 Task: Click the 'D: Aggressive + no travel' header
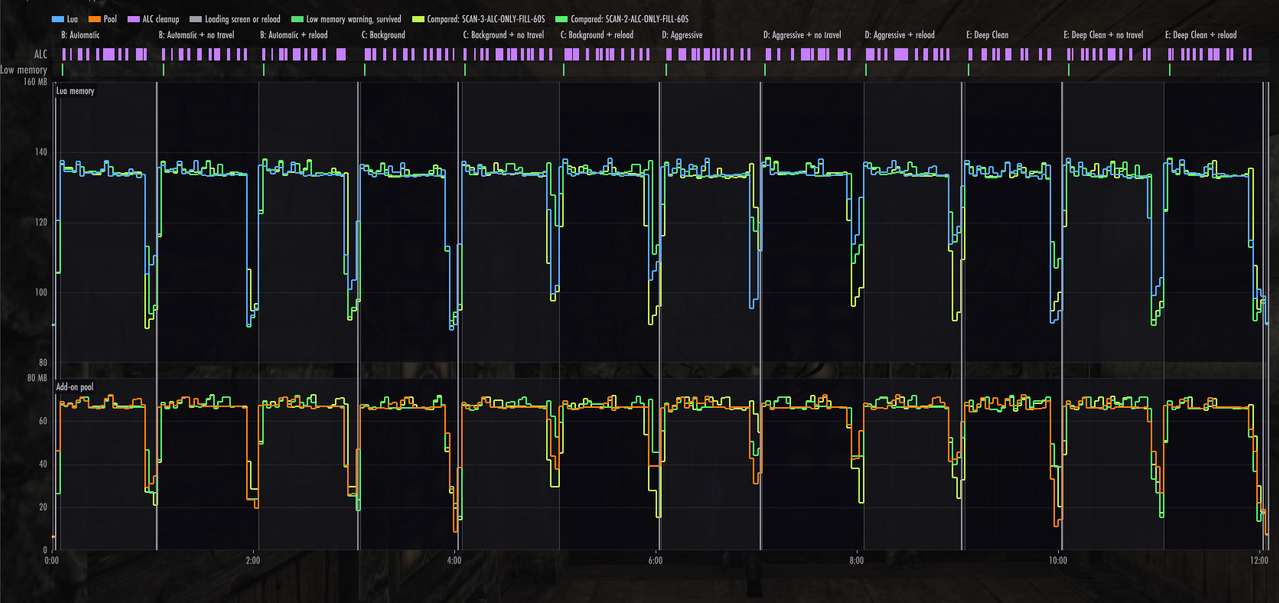[x=803, y=35]
